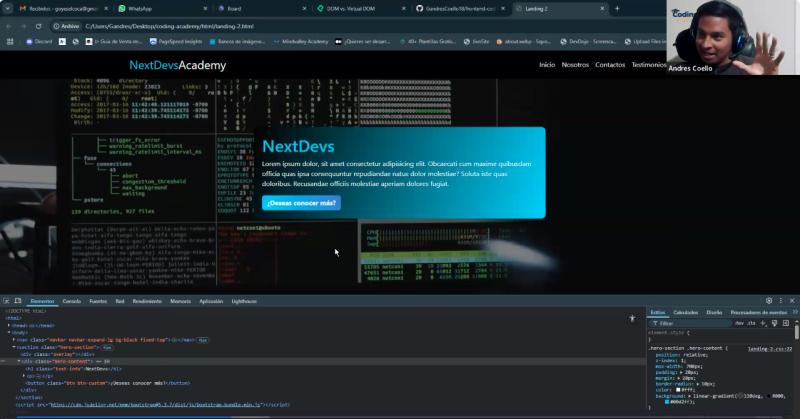Expand the padding shorthand property arrow

pyautogui.click(x=679, y=373)
